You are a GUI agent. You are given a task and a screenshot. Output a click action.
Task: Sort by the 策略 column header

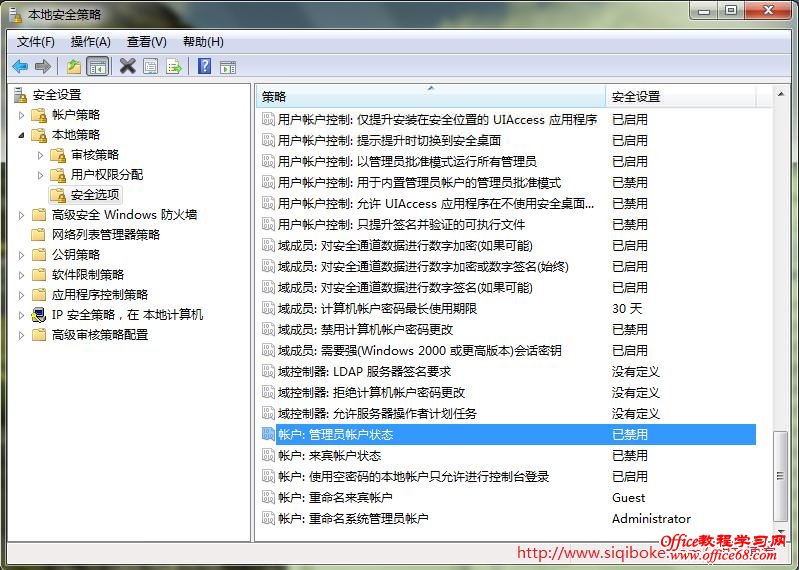tap(431, 96)
